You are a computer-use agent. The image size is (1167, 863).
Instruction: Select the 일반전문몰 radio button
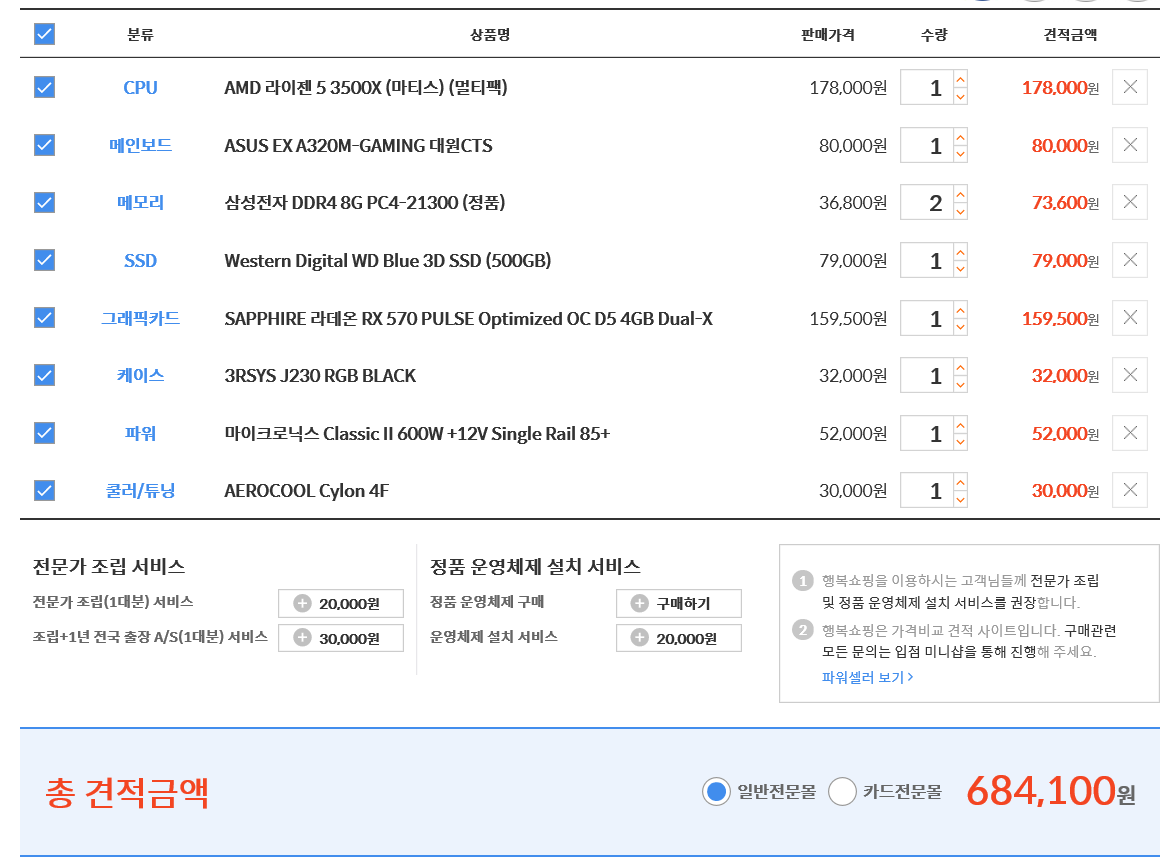tap(716, 792)
